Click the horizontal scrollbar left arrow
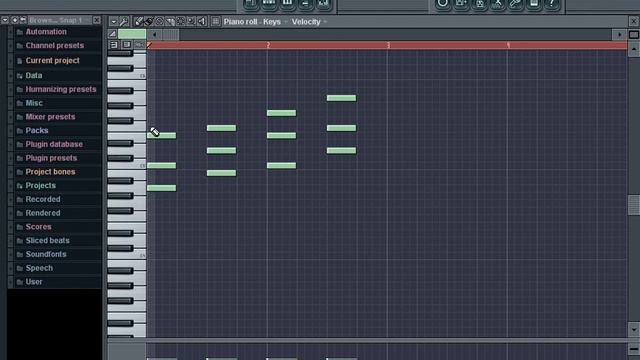 (x=154, y=34)
